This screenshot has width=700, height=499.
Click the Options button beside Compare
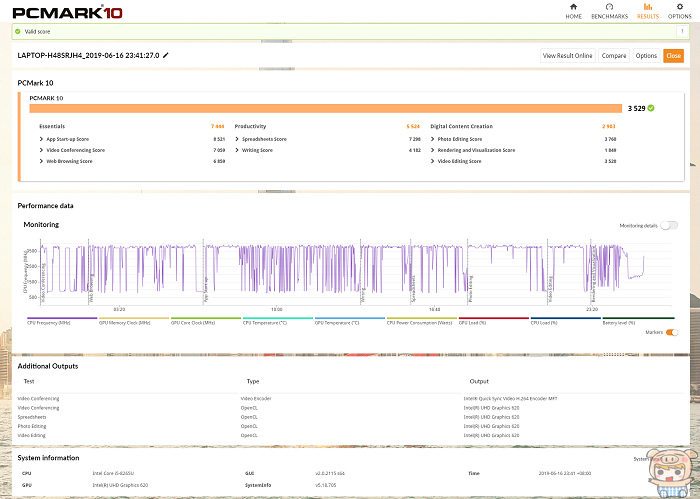click(x=646, y=56)
